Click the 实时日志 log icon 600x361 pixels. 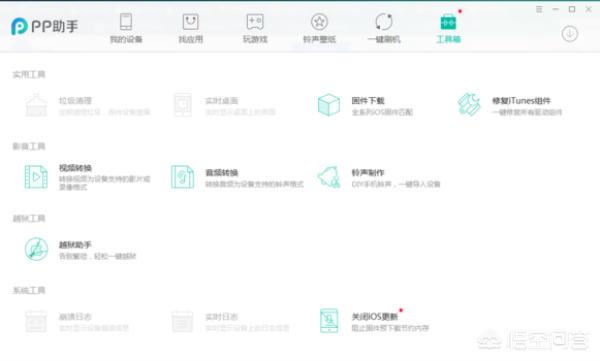183,321
